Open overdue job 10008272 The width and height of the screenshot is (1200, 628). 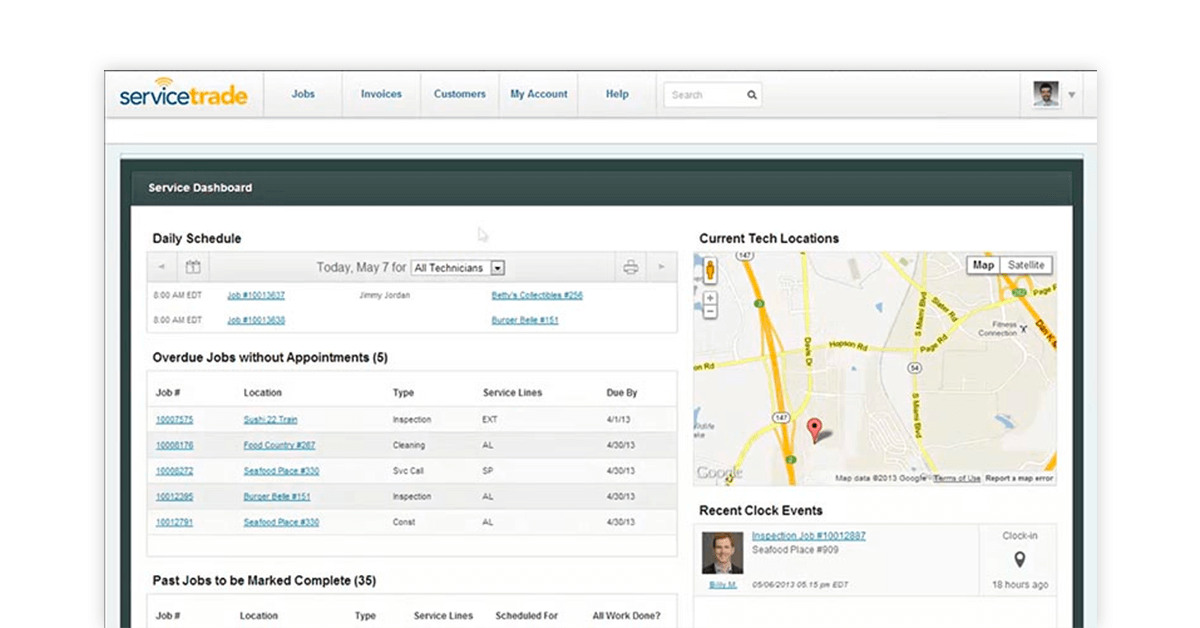pos(175,471)
